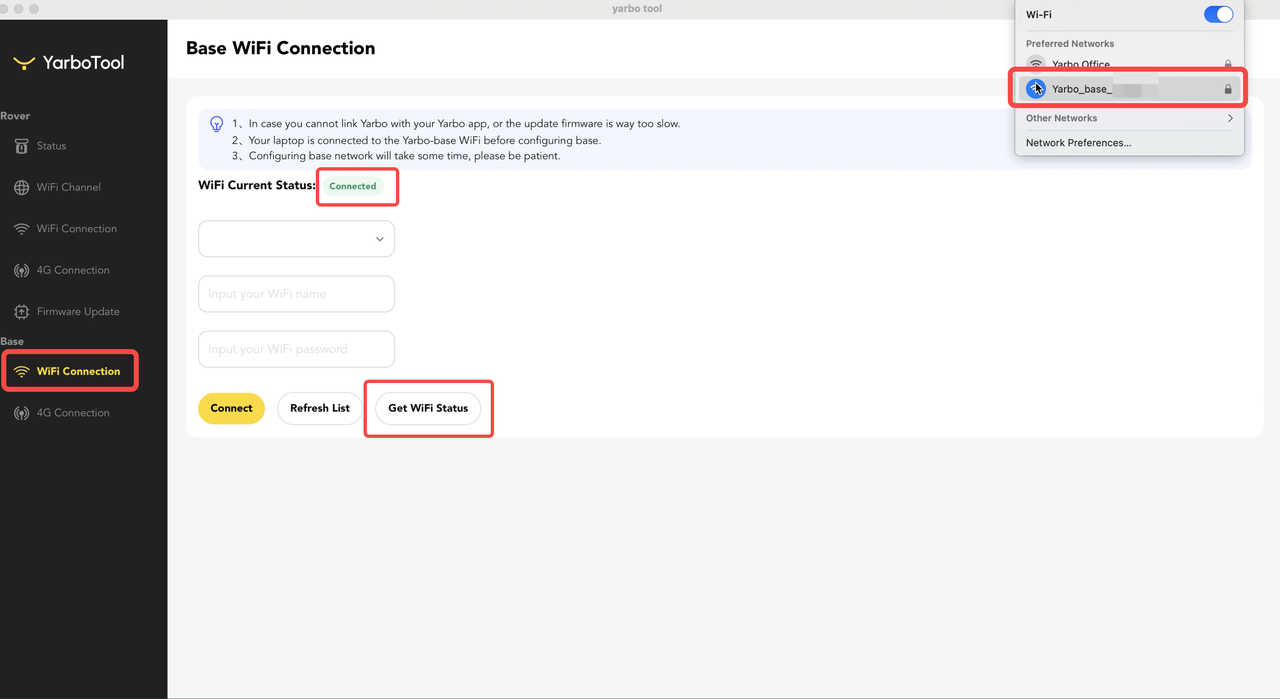
Task: Click the Rover 4G Connection antenna icon
Action: tap(21, 270)
